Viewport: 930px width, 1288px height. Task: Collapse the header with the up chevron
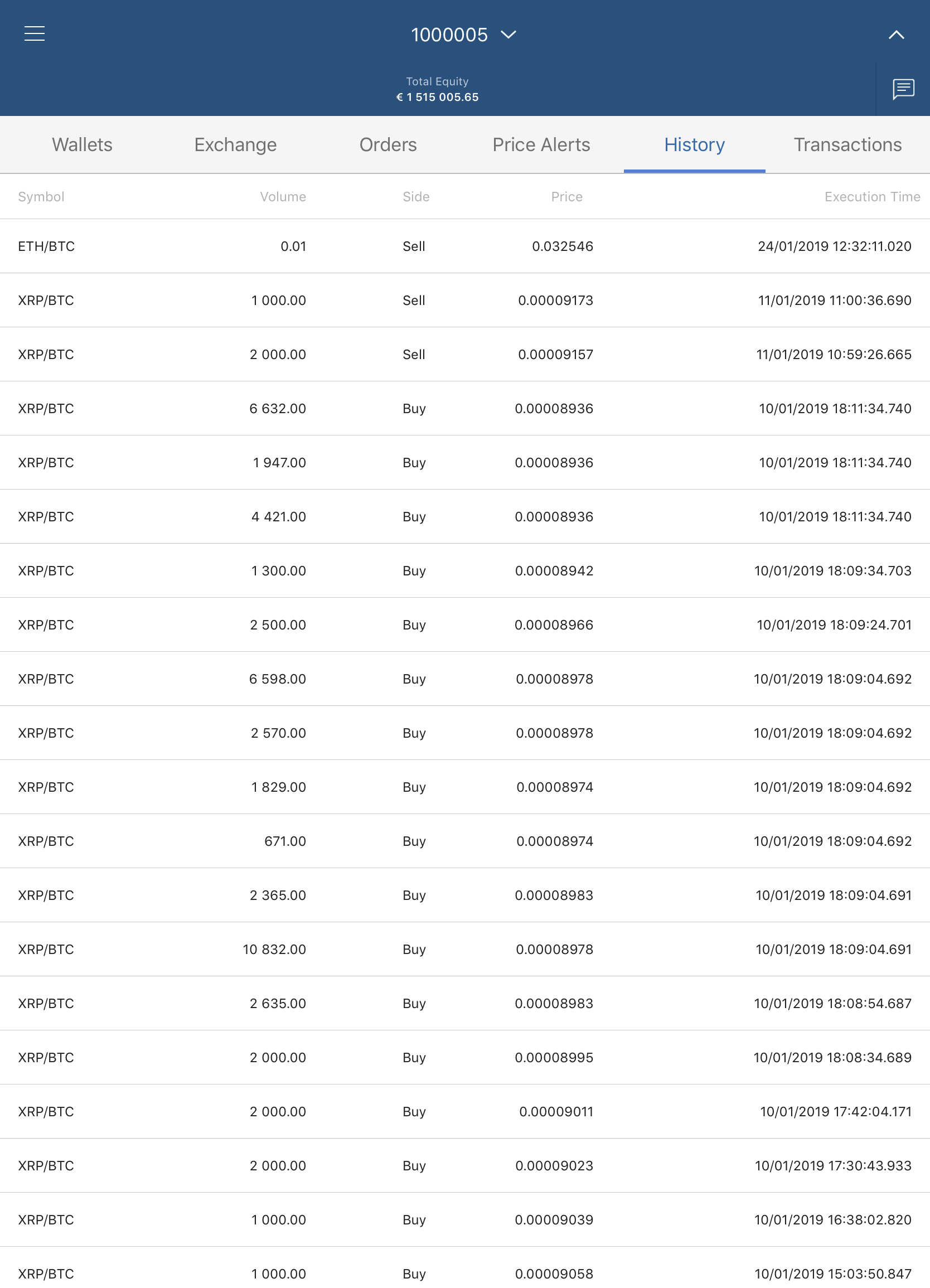[896, 35]
